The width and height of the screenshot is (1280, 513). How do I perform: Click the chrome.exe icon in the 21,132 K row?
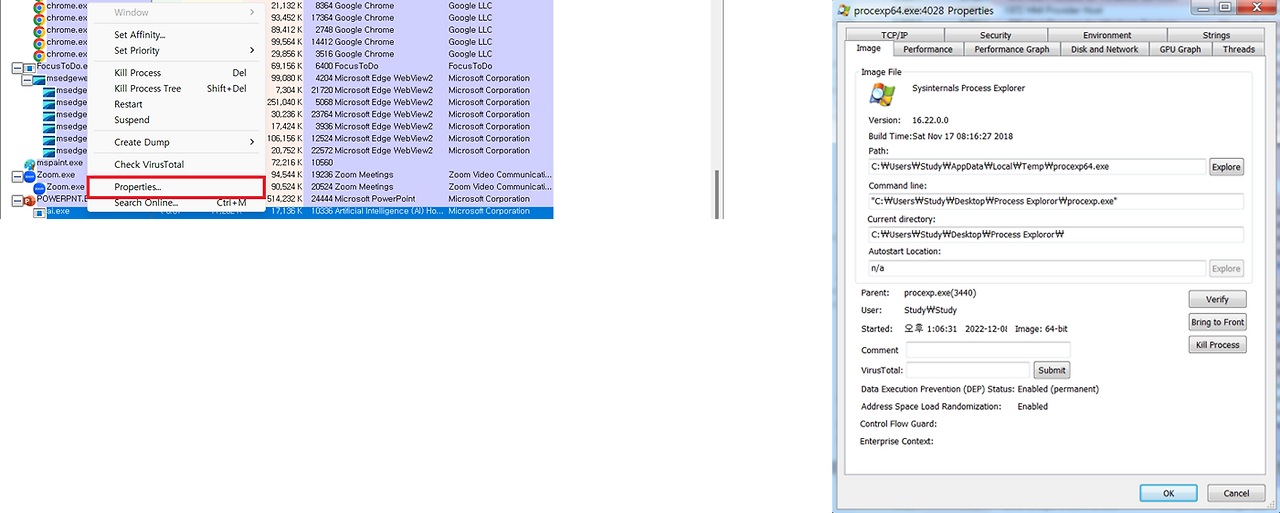(39, 7)
